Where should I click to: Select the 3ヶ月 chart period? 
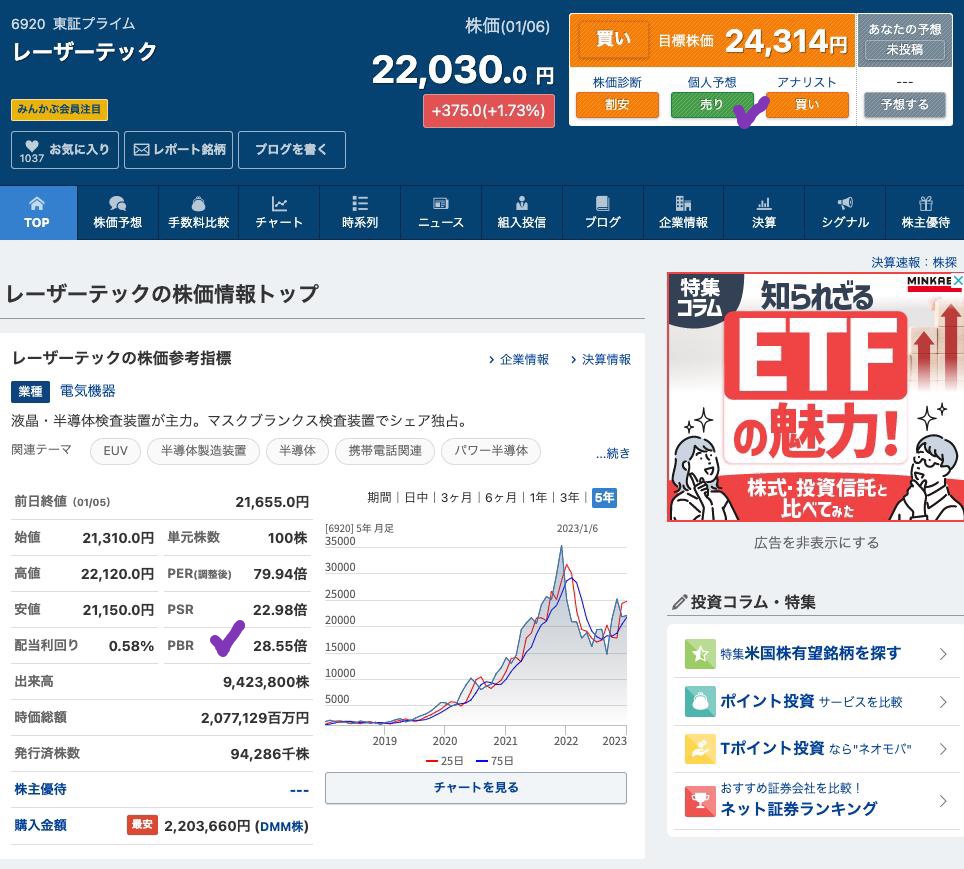point(456,498)
